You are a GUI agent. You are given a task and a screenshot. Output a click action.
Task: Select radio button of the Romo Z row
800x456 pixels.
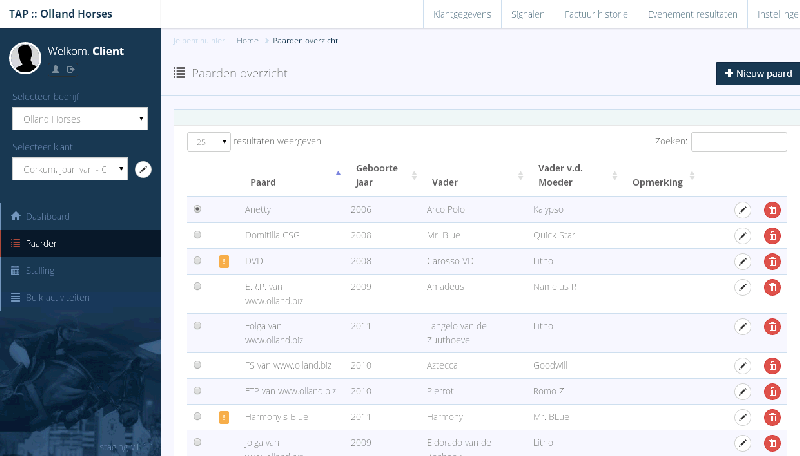tap(197, 391)
